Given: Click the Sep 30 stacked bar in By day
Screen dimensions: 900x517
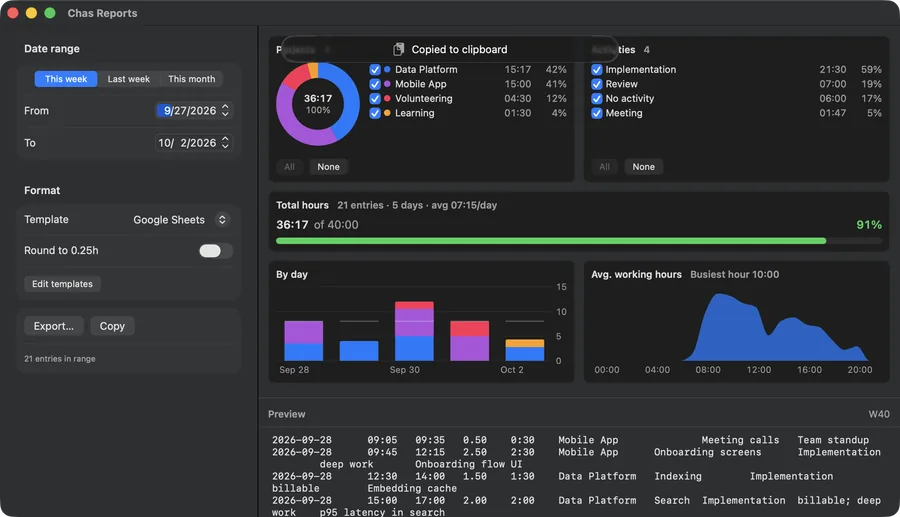Looking at the screenshot, I should tap(414, 331).
